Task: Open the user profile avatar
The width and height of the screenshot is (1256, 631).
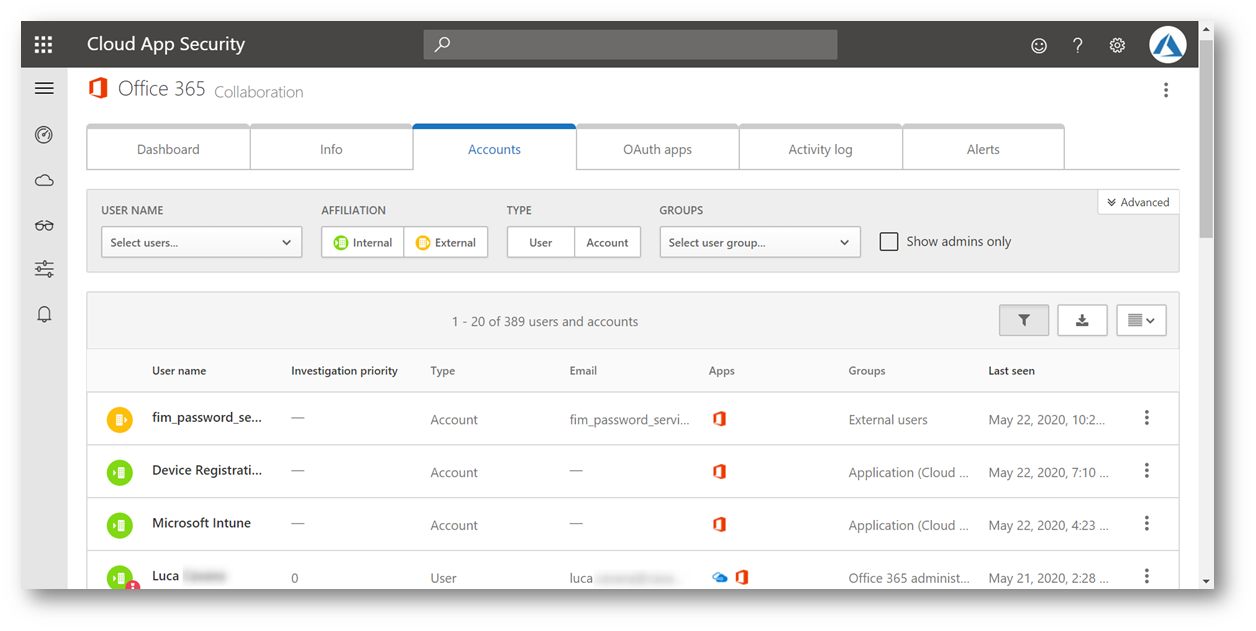Action: [1167, 45]
